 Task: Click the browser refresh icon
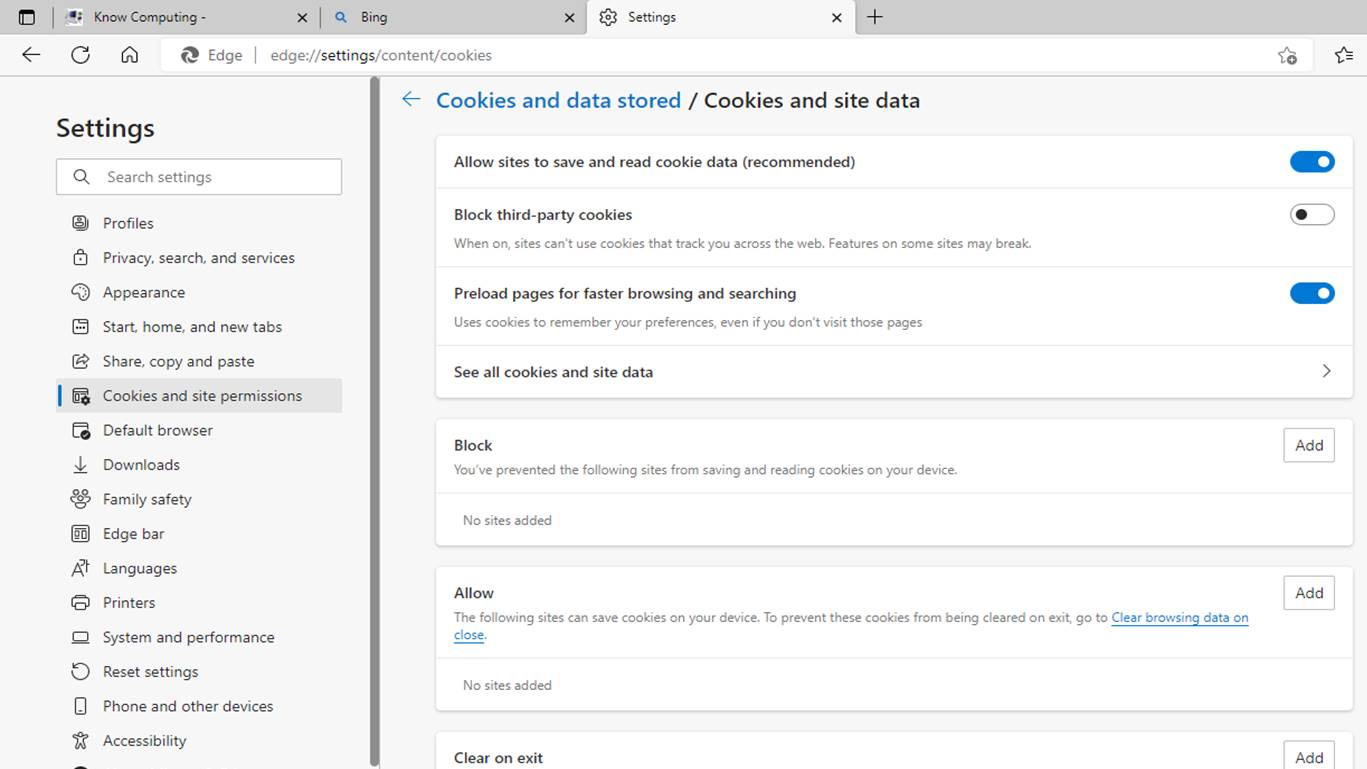[80, 55]
